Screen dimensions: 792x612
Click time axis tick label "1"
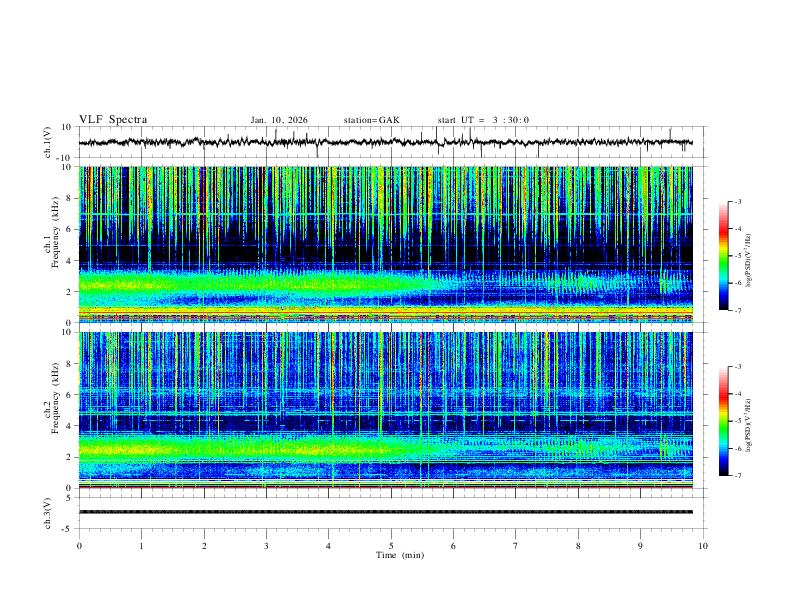[141, 546]
